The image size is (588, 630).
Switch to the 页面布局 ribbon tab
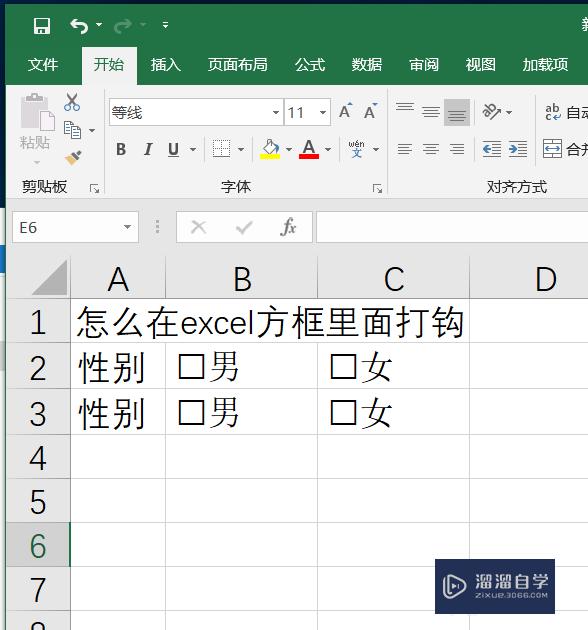tap(238, 65)
